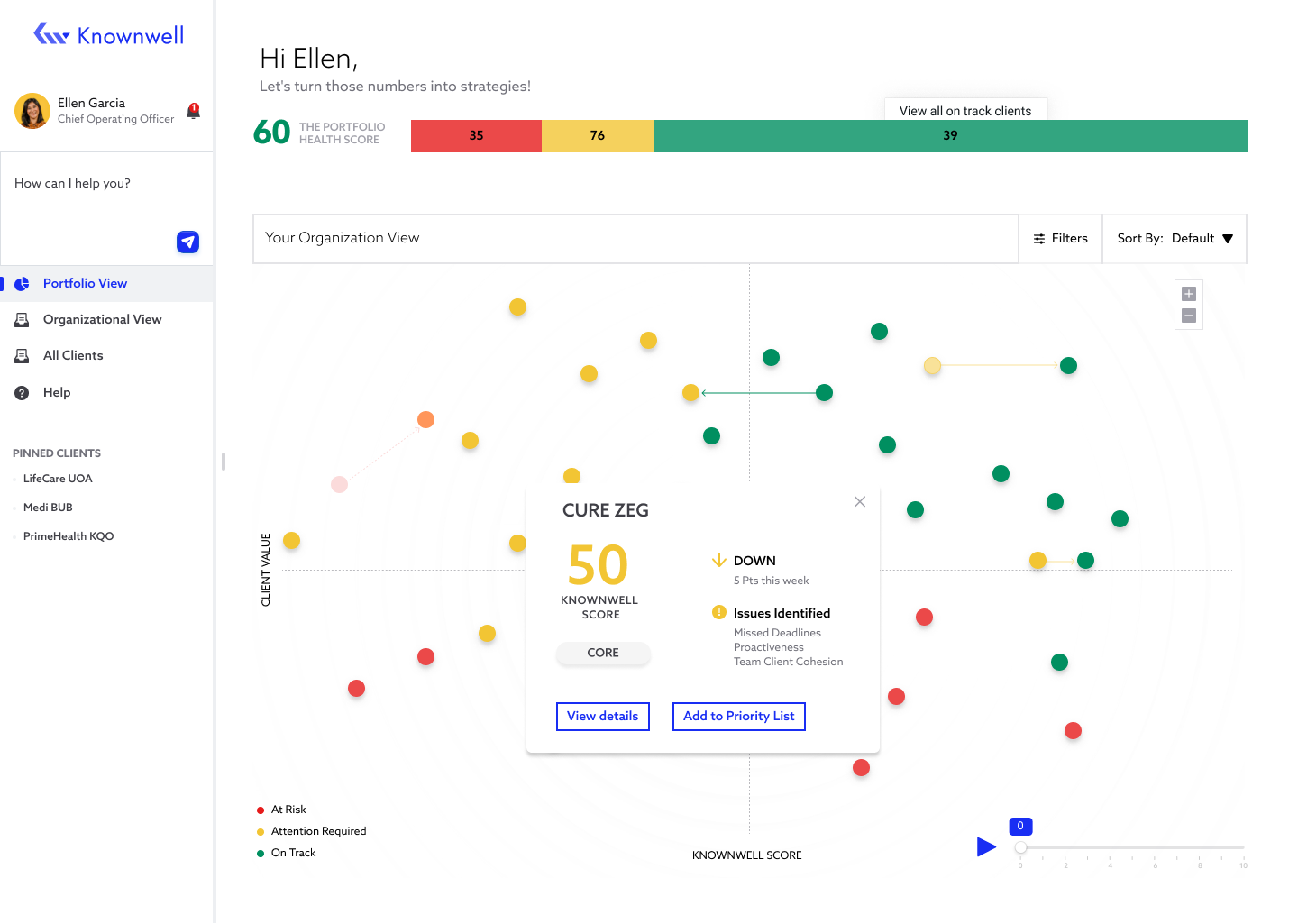Click the CORE tag pill
Image resolution: width=1298 pixels, height=924 pixels.
point(603,653)
